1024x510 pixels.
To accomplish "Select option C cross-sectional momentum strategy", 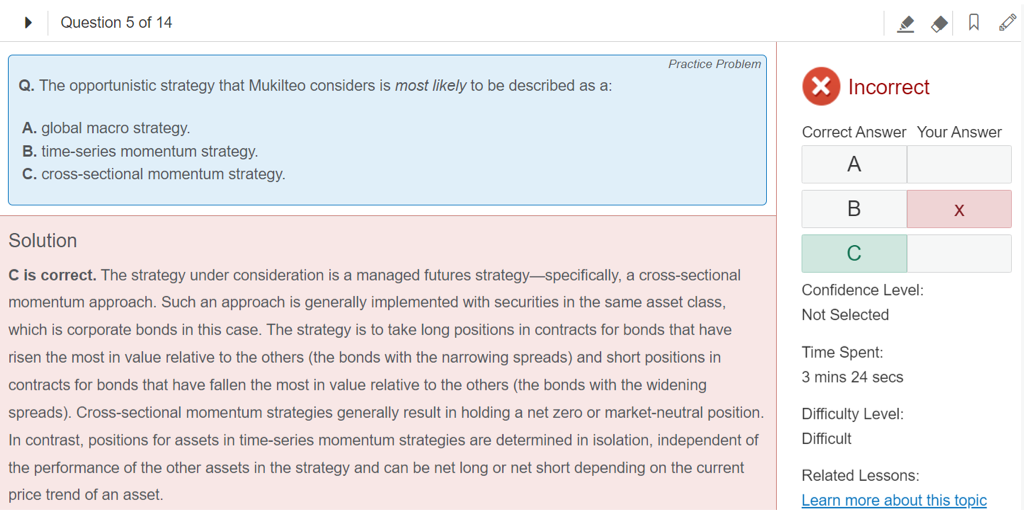I will 154,174.
